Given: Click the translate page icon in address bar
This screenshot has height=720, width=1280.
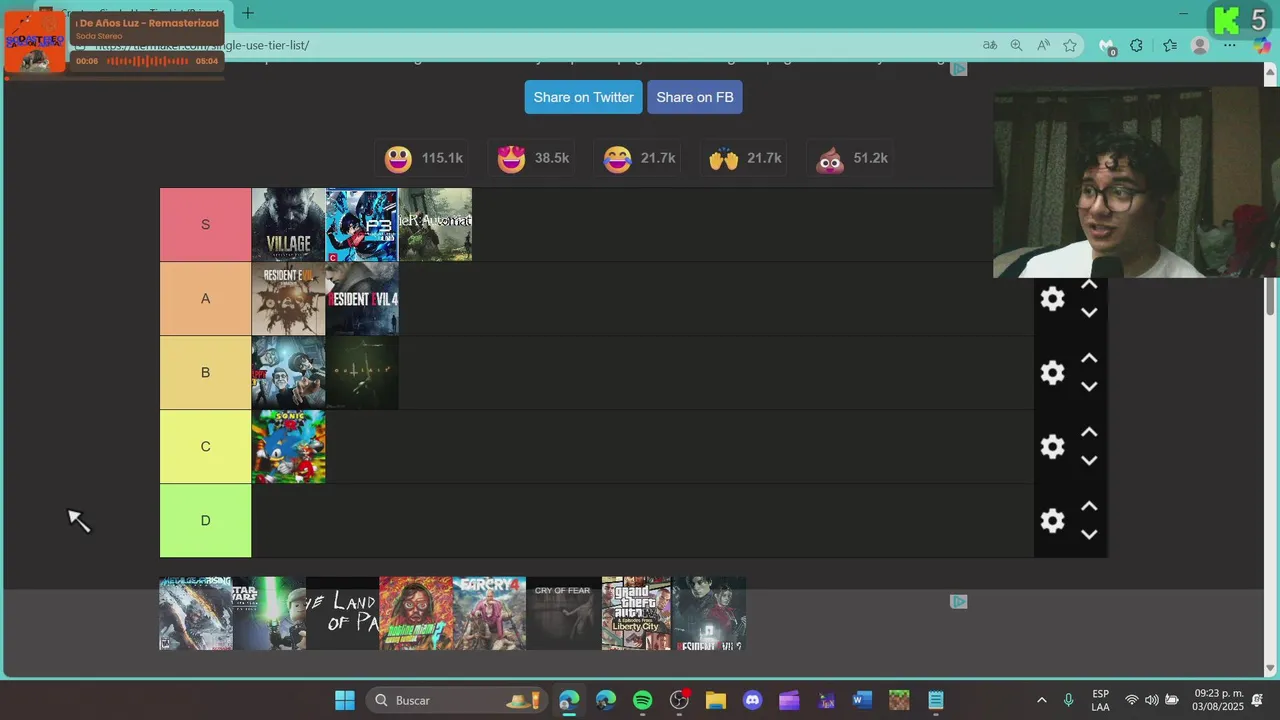Looking at the screenshot, I should (989, 45).
